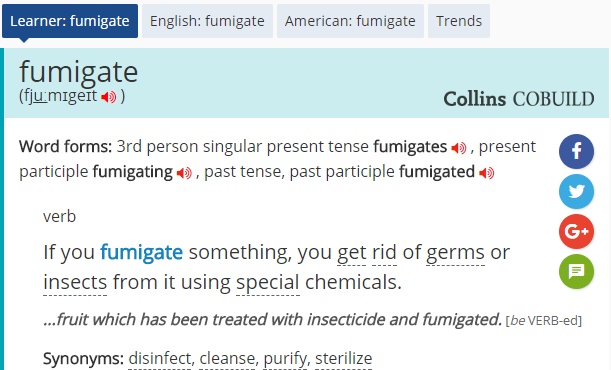This screenshot has height=370, width=611.
Task: Open the synonym link sterilize
Action: click(x=344, y=358)
